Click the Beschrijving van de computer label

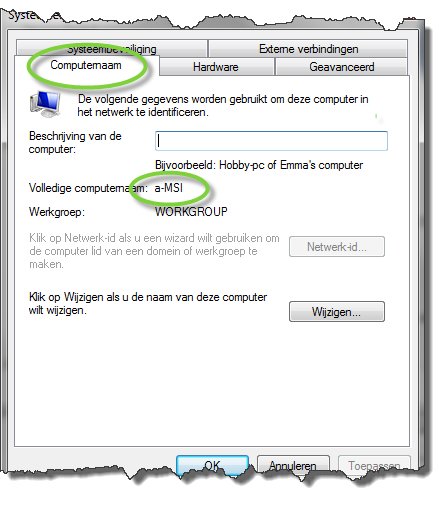click(75, 142)
